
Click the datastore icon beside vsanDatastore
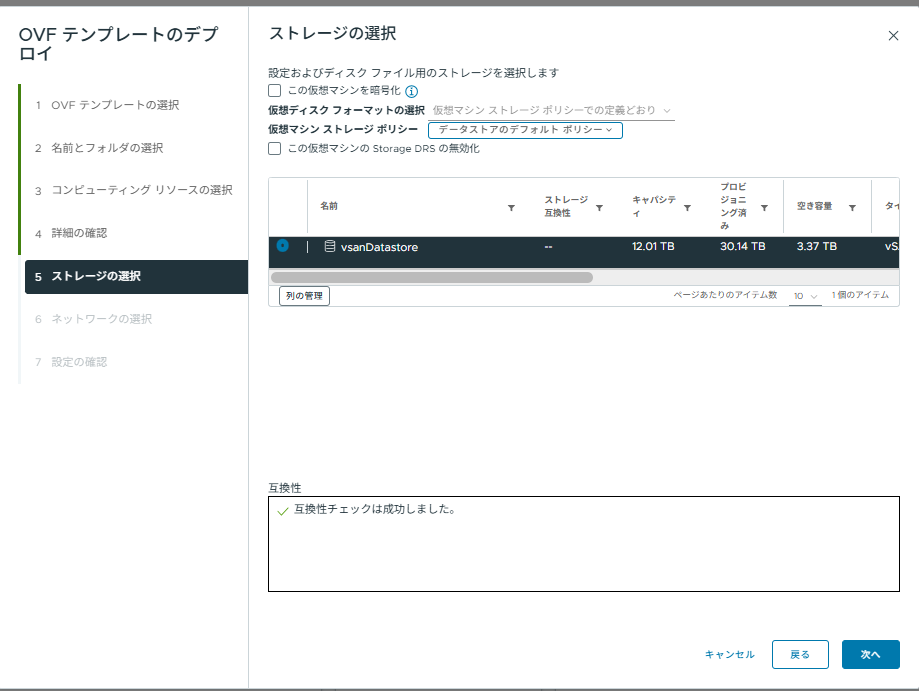pos(330,247)
